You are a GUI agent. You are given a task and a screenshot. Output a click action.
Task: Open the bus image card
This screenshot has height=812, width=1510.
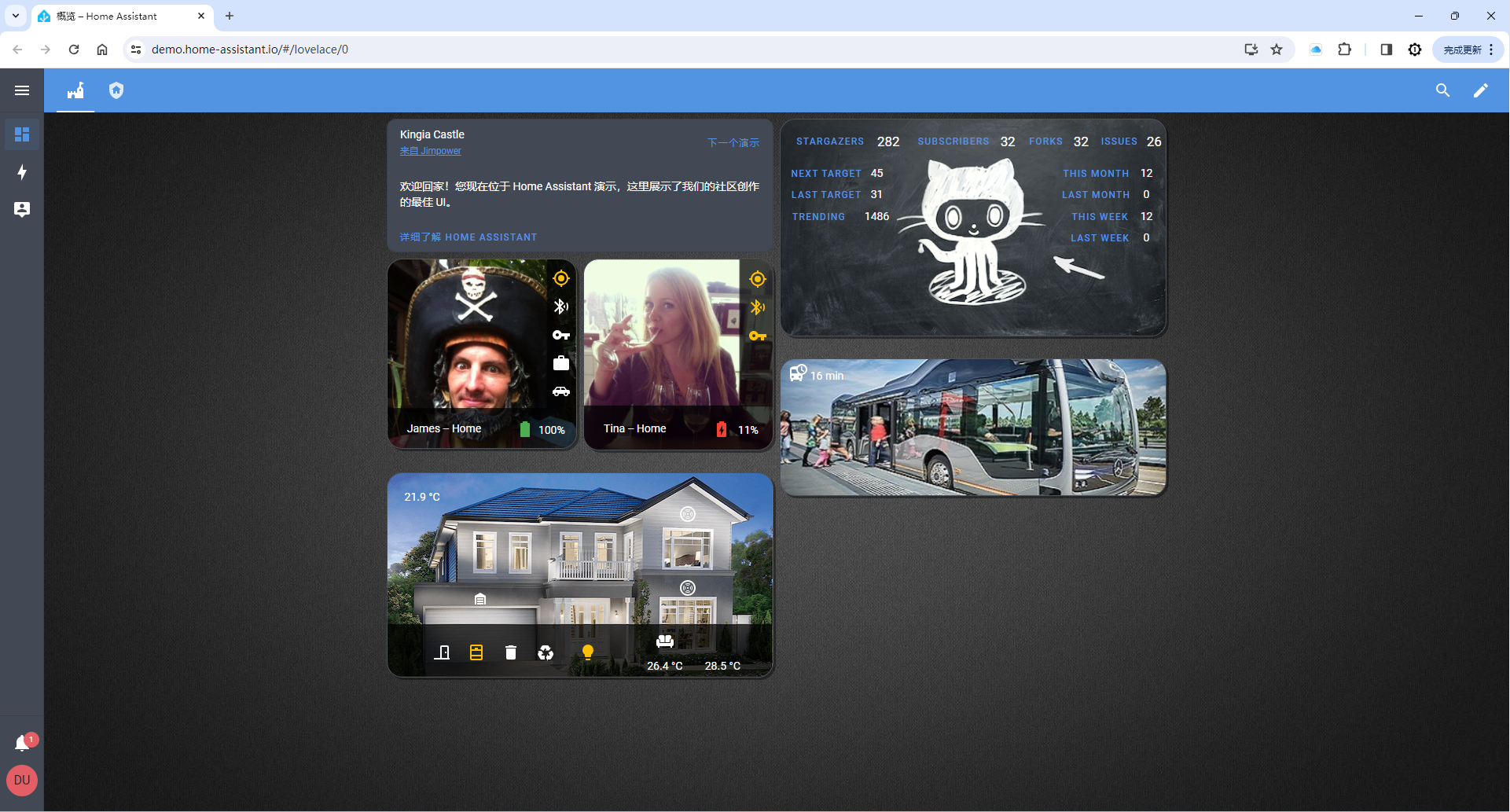[973, 428]
